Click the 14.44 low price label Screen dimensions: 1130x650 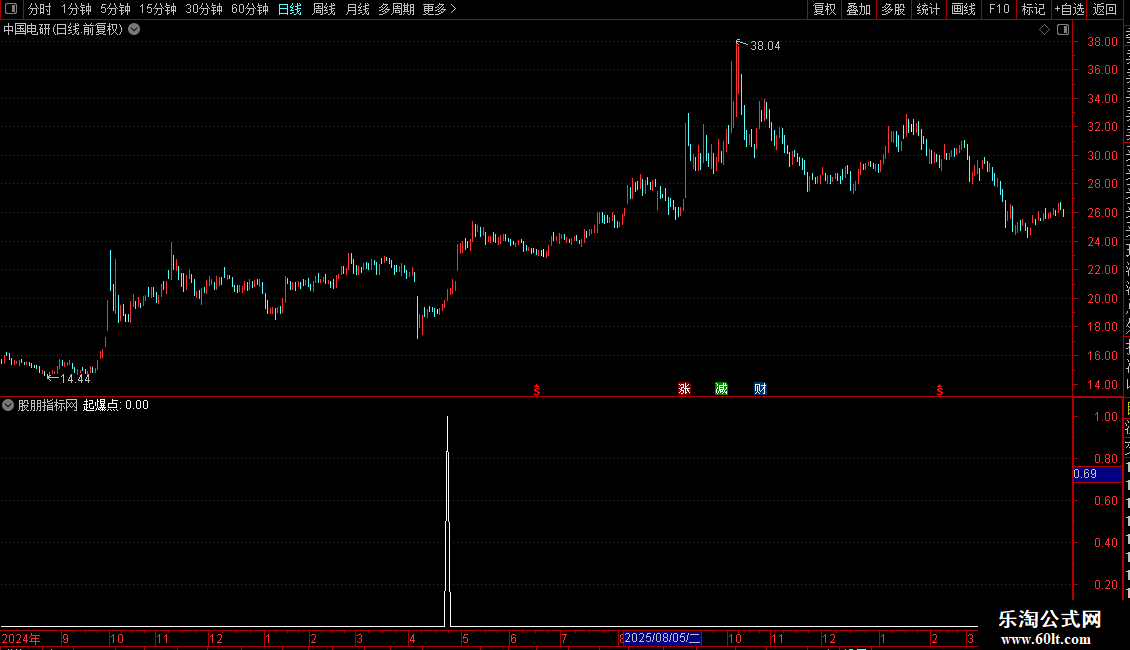(x=76, y=379)
